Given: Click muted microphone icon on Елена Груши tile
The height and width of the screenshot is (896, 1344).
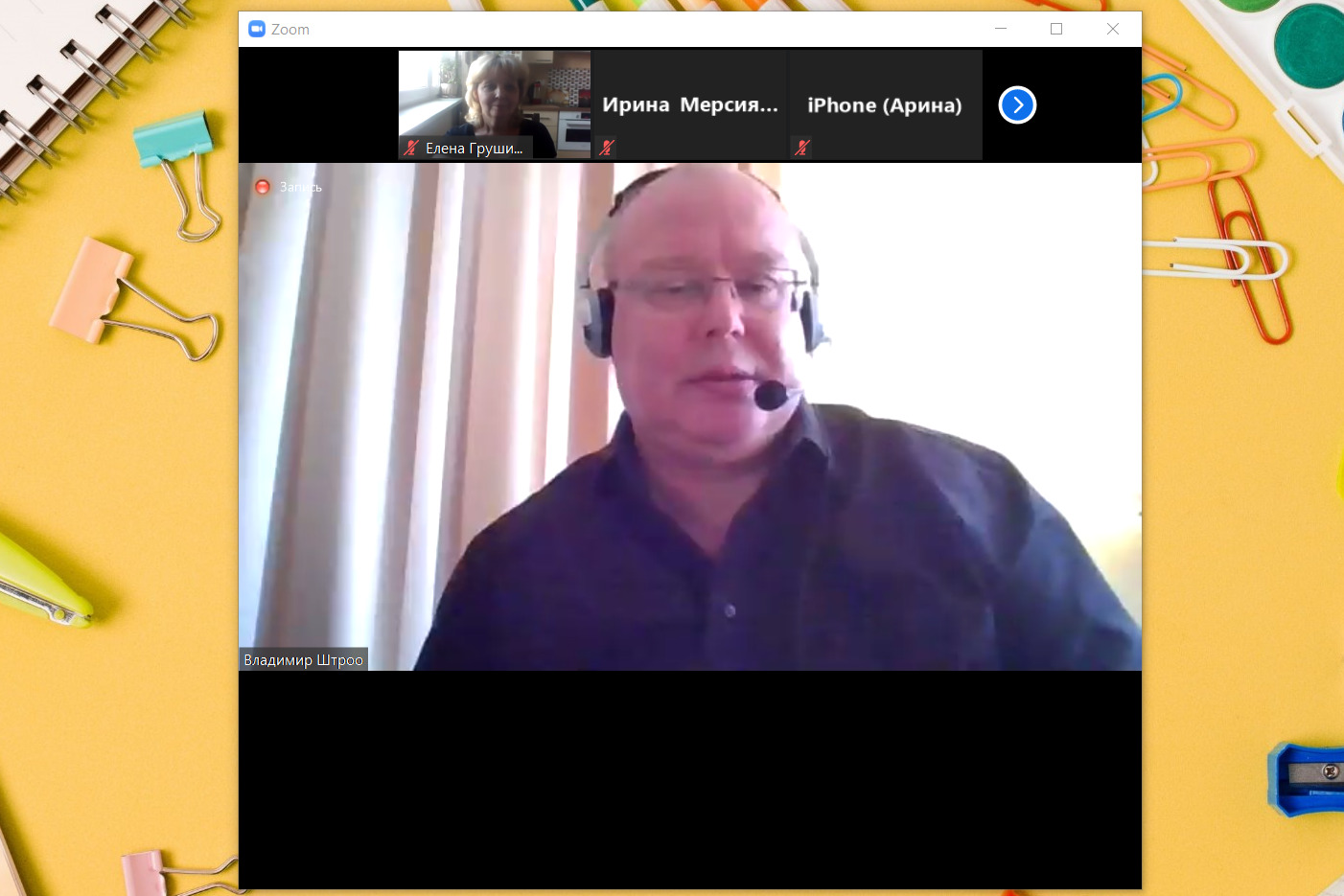Looking at the screenshot, I should point(411,148).
